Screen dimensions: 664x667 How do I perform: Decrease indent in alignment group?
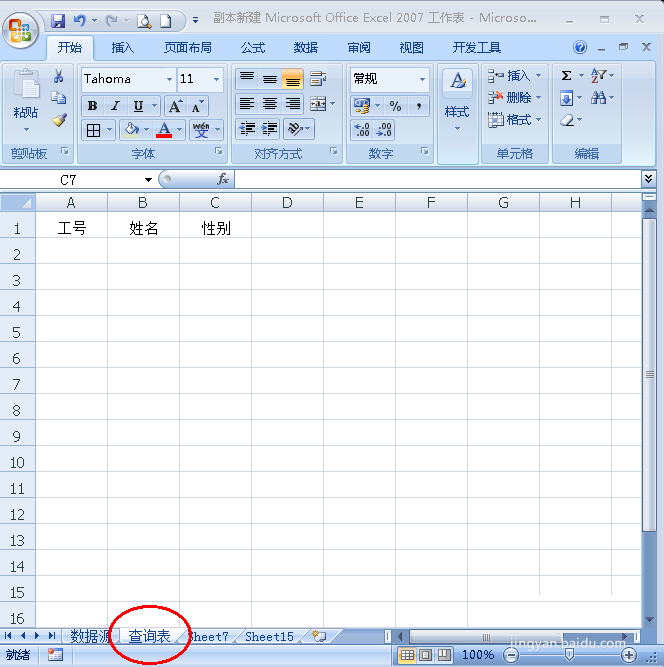[247, 129]
